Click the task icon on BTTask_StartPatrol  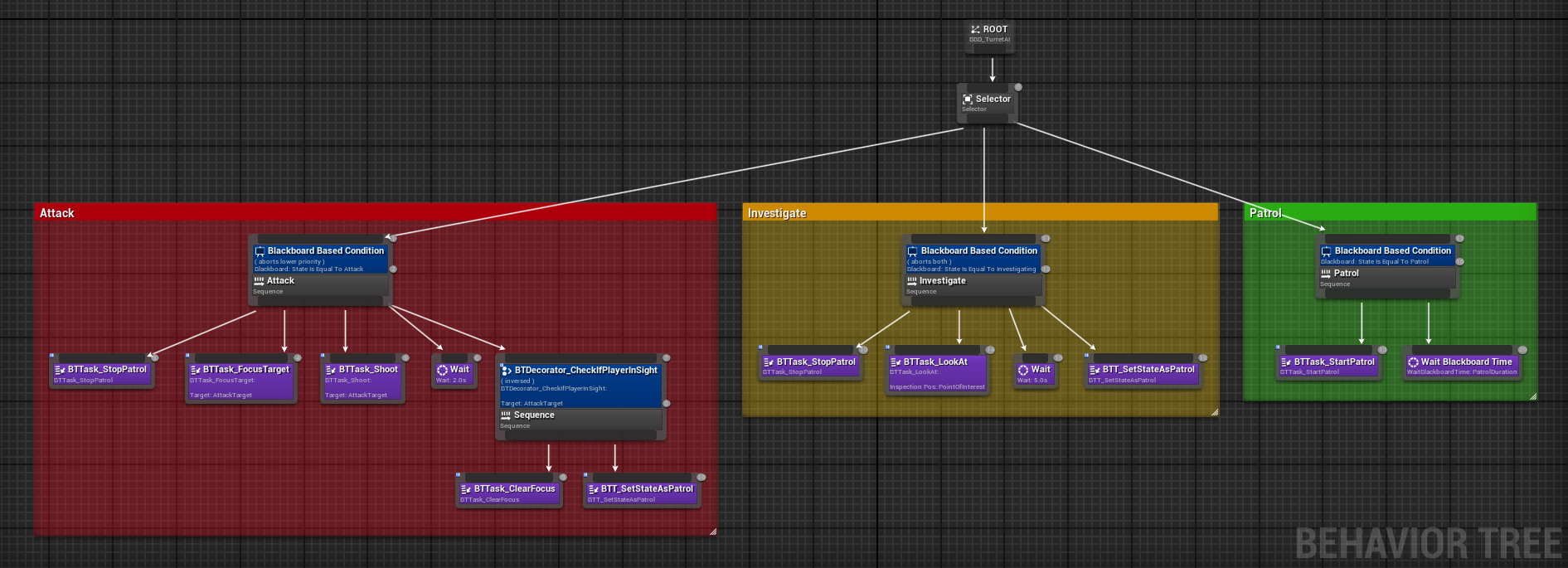[x=1286, y=362]
